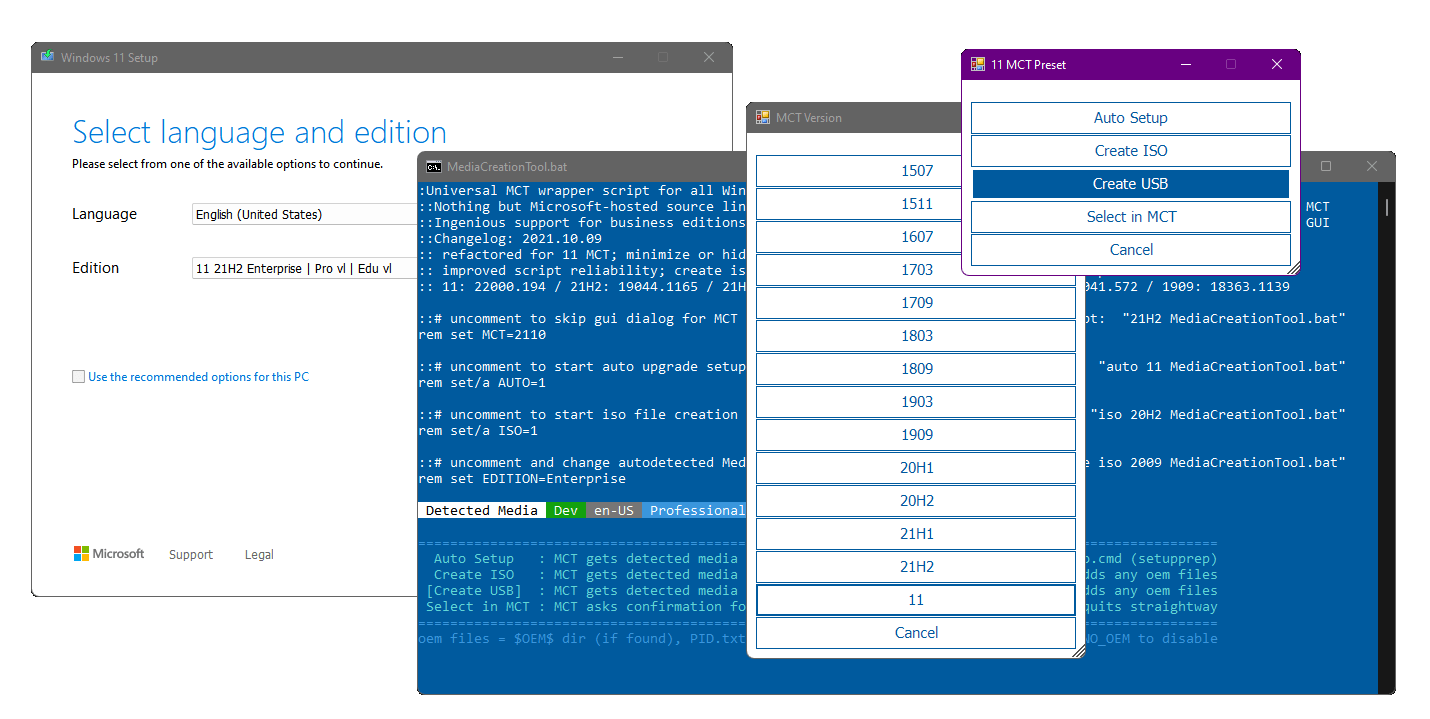The height and width of the screenshot is (719, 1430).
Task: Click the Support link
Action: click(x=190, y=553)
